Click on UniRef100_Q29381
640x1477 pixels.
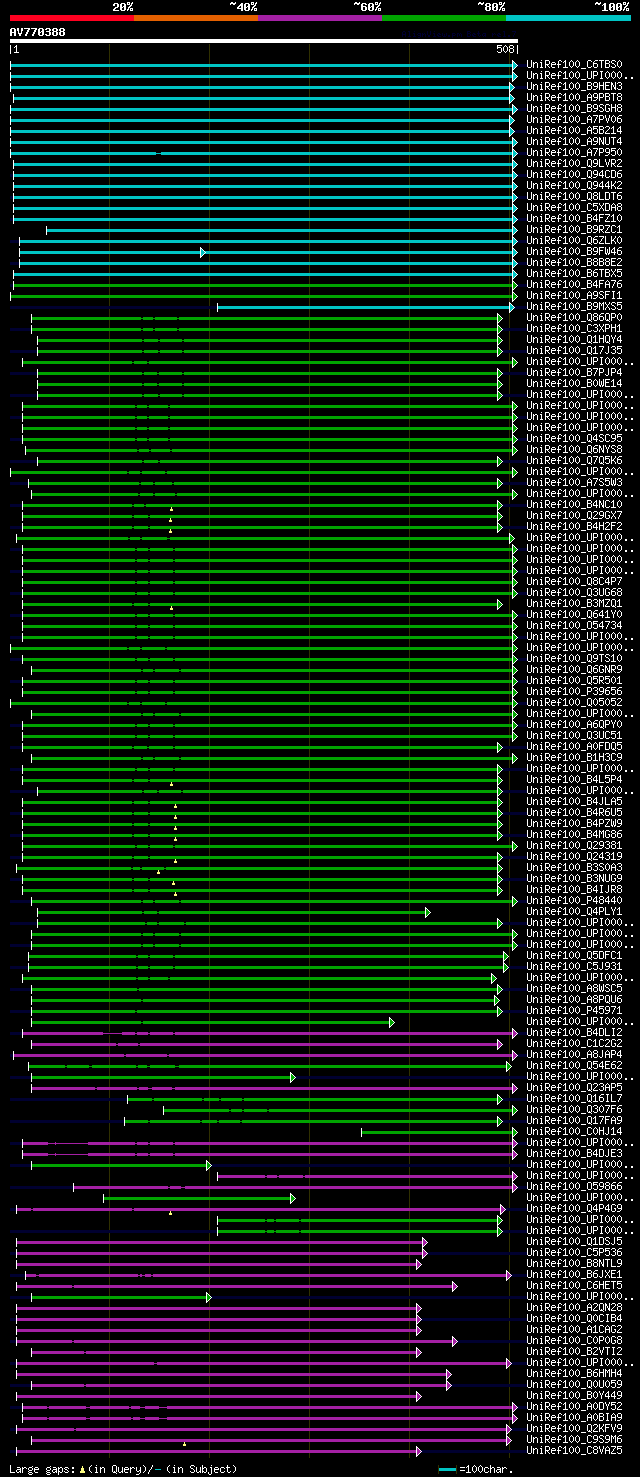coord(573,846)
